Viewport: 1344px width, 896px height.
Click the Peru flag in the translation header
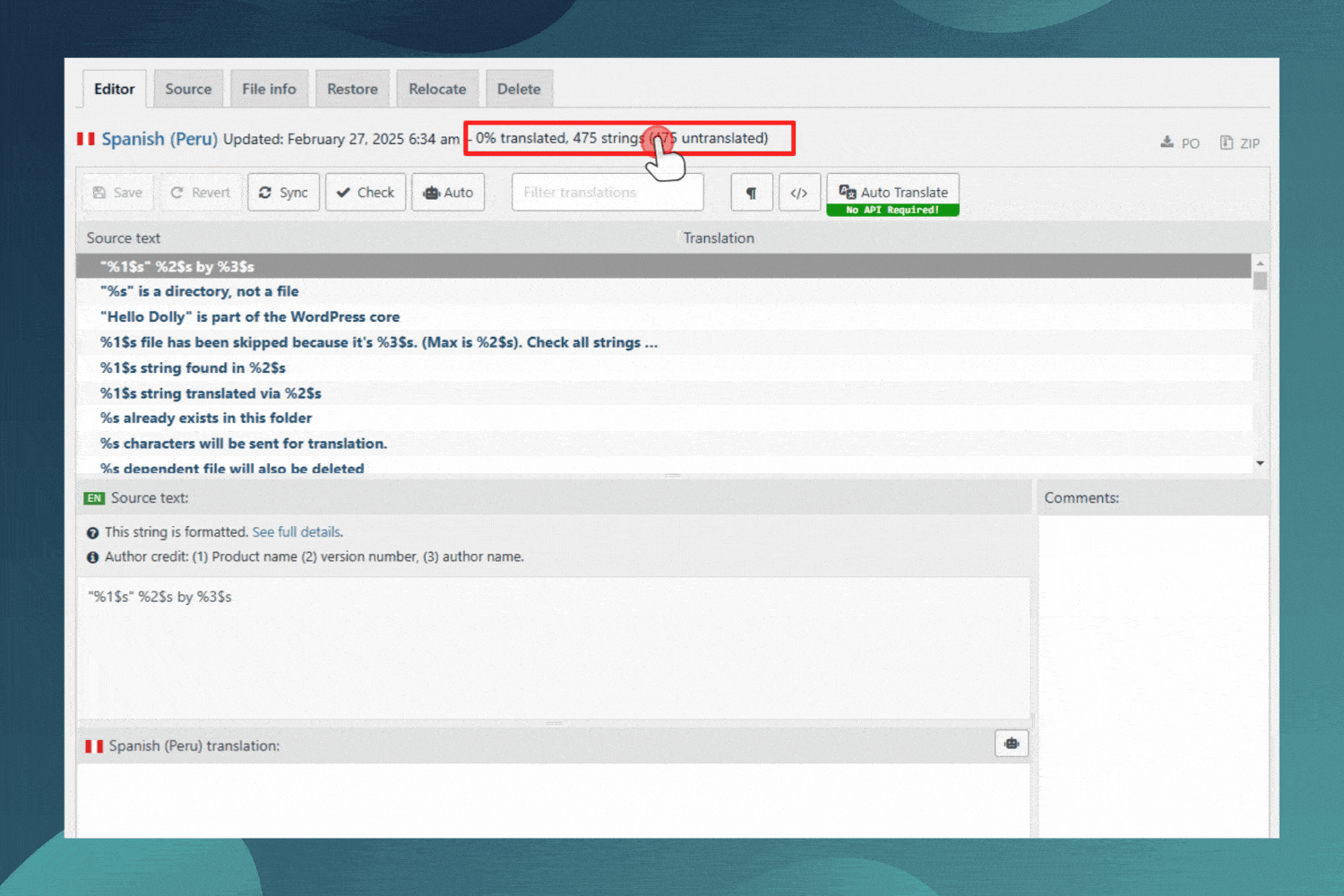pos(94,746)
